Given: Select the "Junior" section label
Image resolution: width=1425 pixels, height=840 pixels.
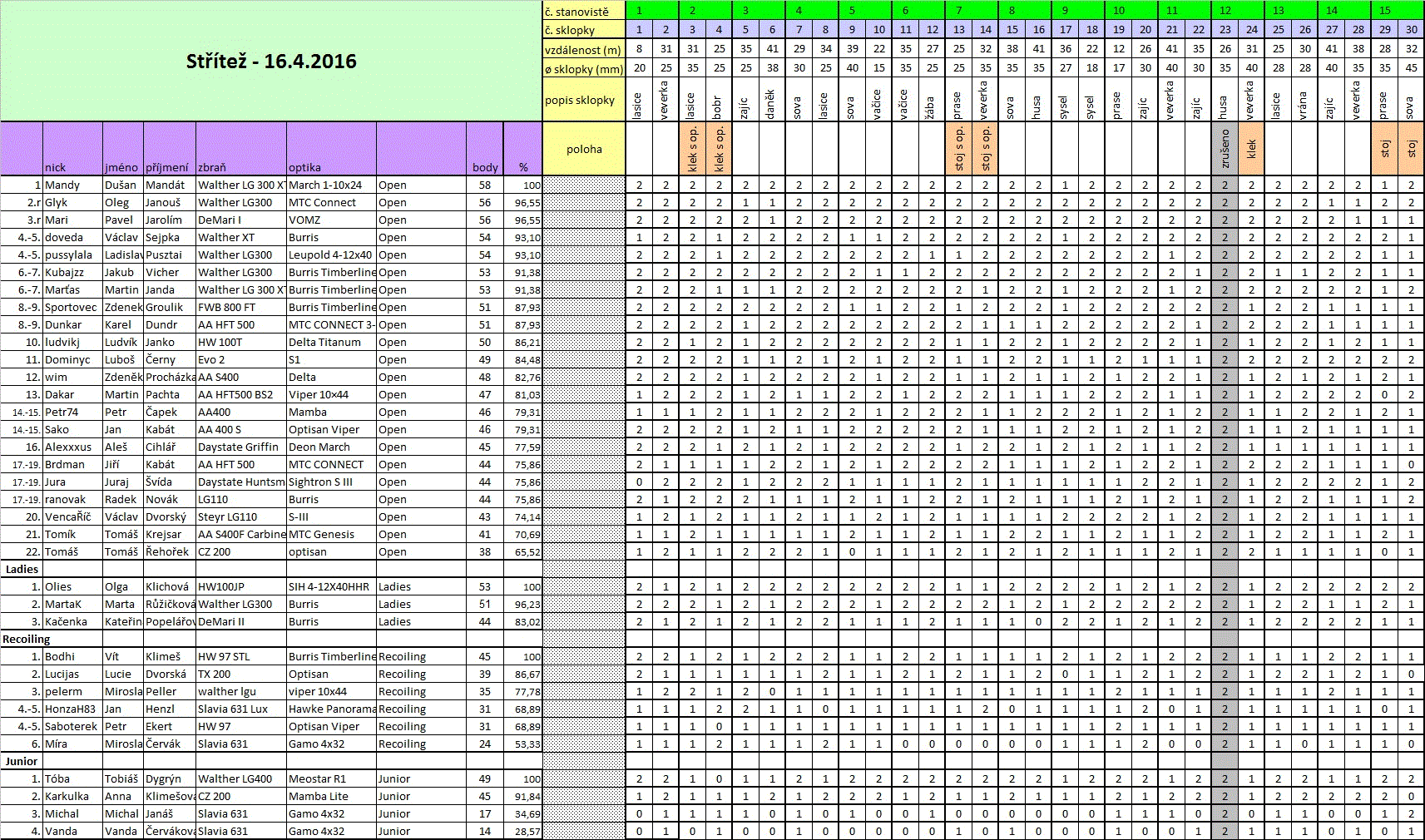Looking at the screenshot, I should point(22,761).
